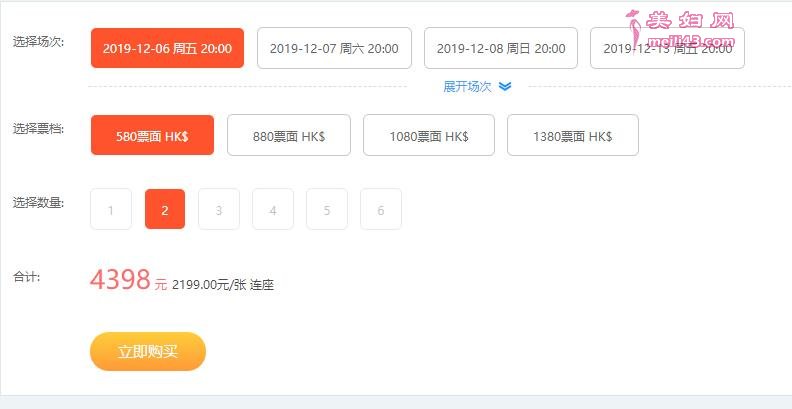792x409 pixels.
Task: Choose quantity 4 tickets
Action: pyautogui.click(x=273, y=209)
